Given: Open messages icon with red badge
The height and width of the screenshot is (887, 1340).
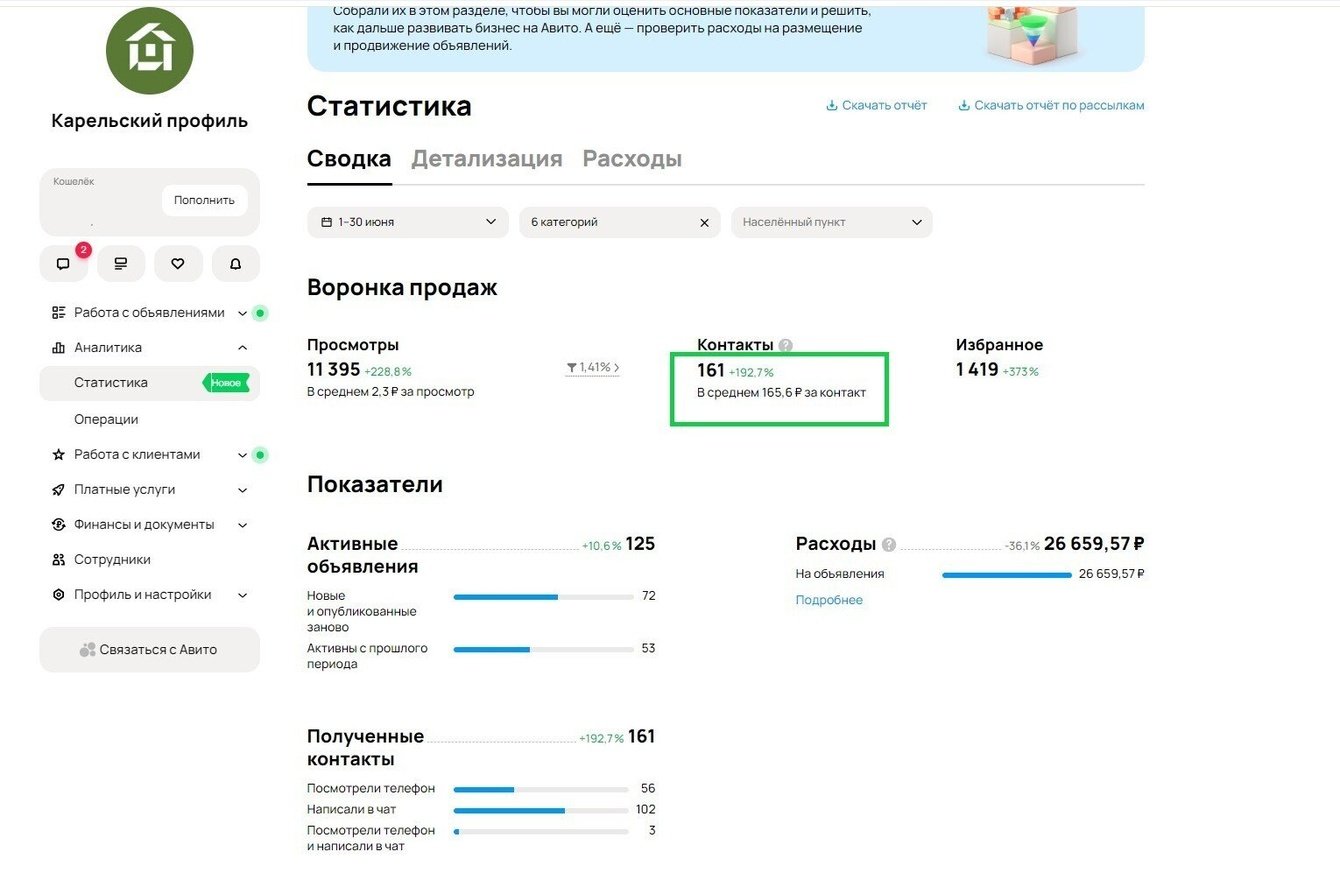Looking at the screenshot, I should point(64,264).
